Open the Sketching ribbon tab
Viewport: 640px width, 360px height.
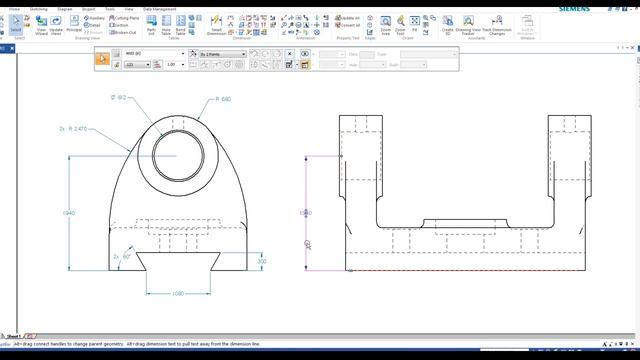pyautogui.click(x=39, y=9)
